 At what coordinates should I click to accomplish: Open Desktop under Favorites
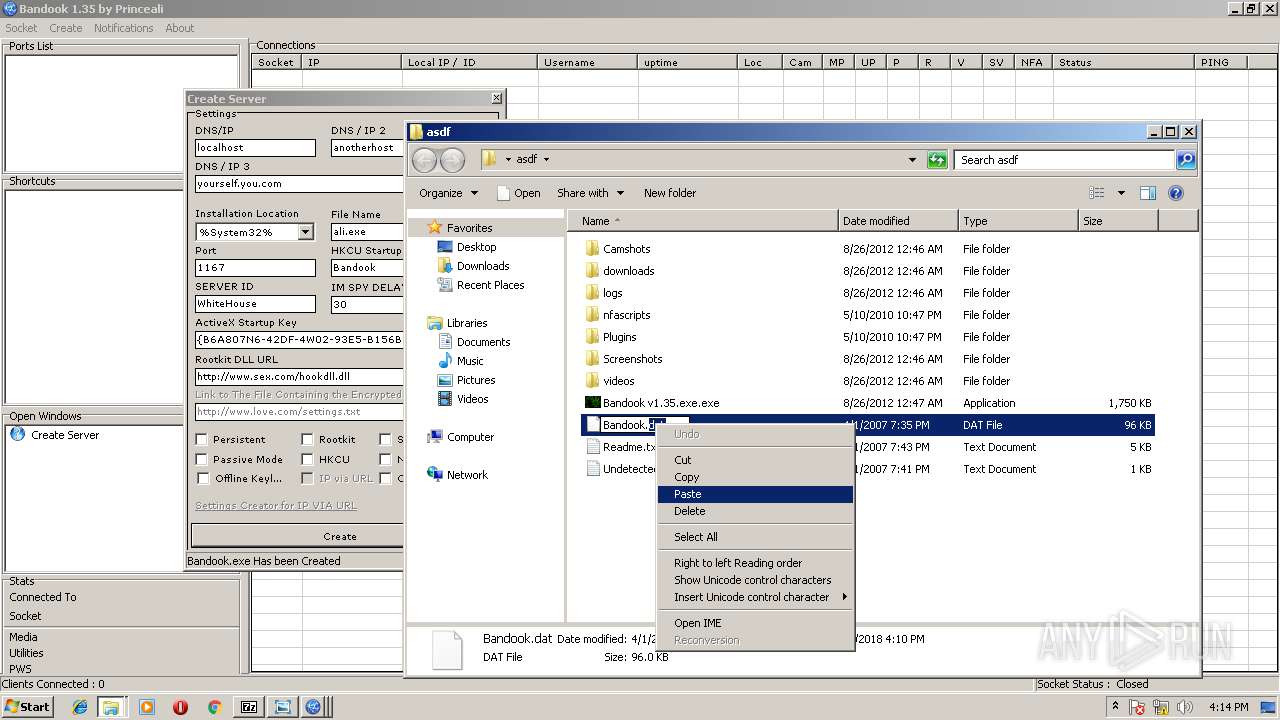coord(476,247)
